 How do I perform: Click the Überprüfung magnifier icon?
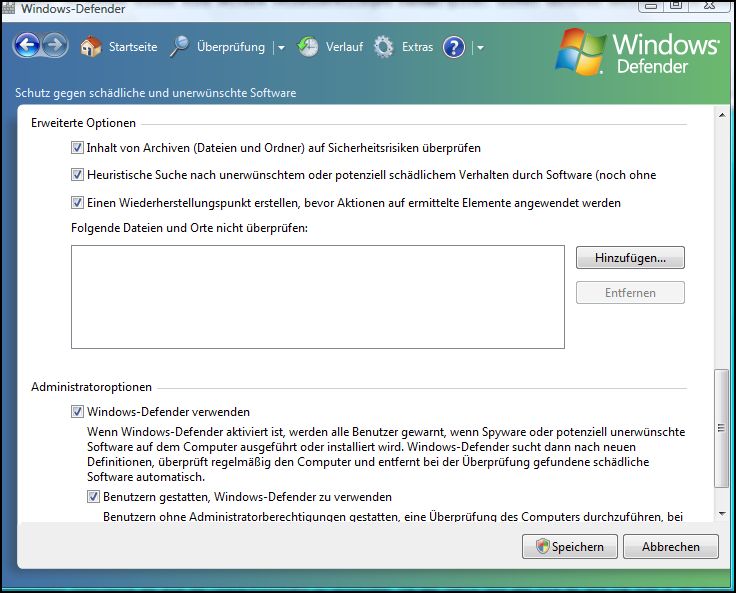click(179, 46)
